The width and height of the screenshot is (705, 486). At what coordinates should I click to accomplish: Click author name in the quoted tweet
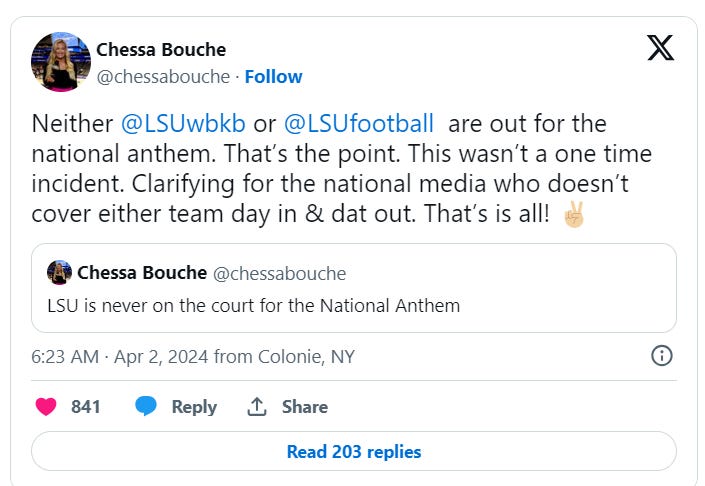point(143,272)
